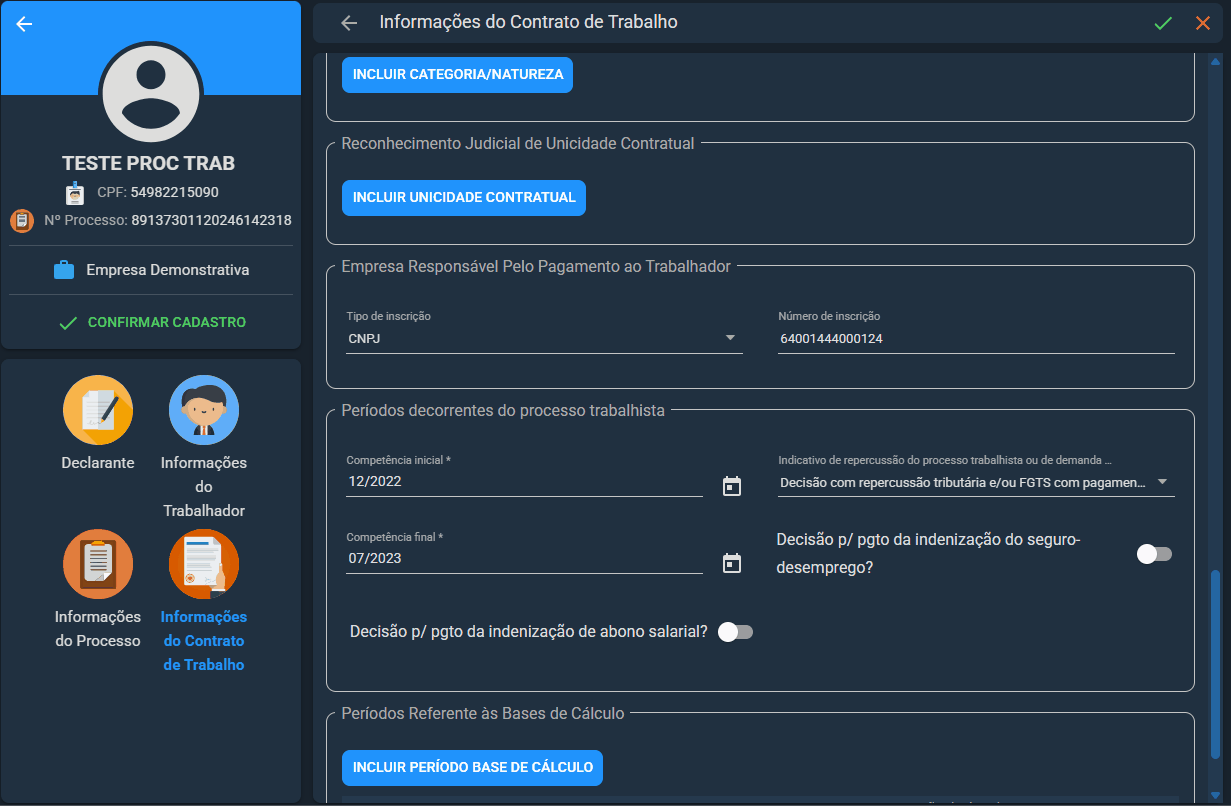This screenshot has height=806, width=1231.
Task: Toggle seguro-desemprego indemnity decision switch
Action: pyautogui.click(x=1154, y=554)
